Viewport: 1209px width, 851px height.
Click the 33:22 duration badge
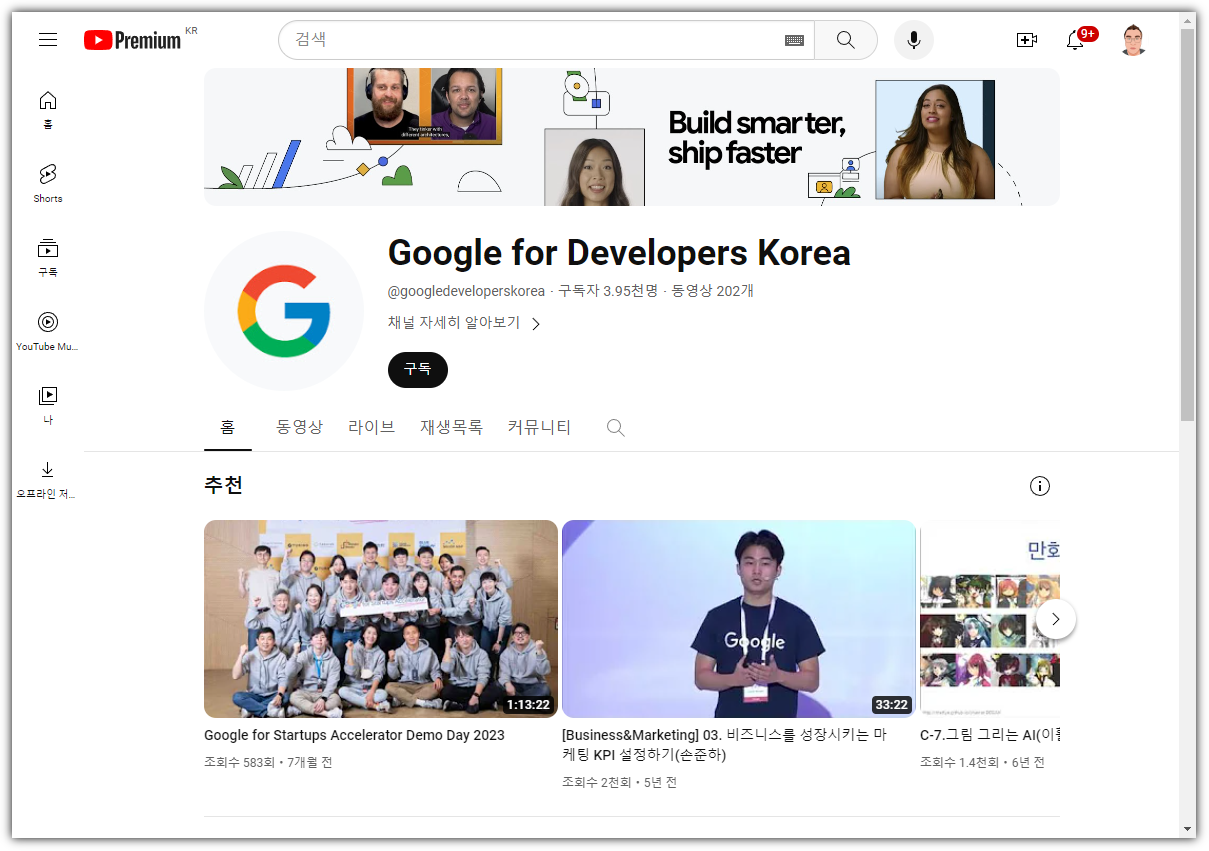(x=890, y=704)
